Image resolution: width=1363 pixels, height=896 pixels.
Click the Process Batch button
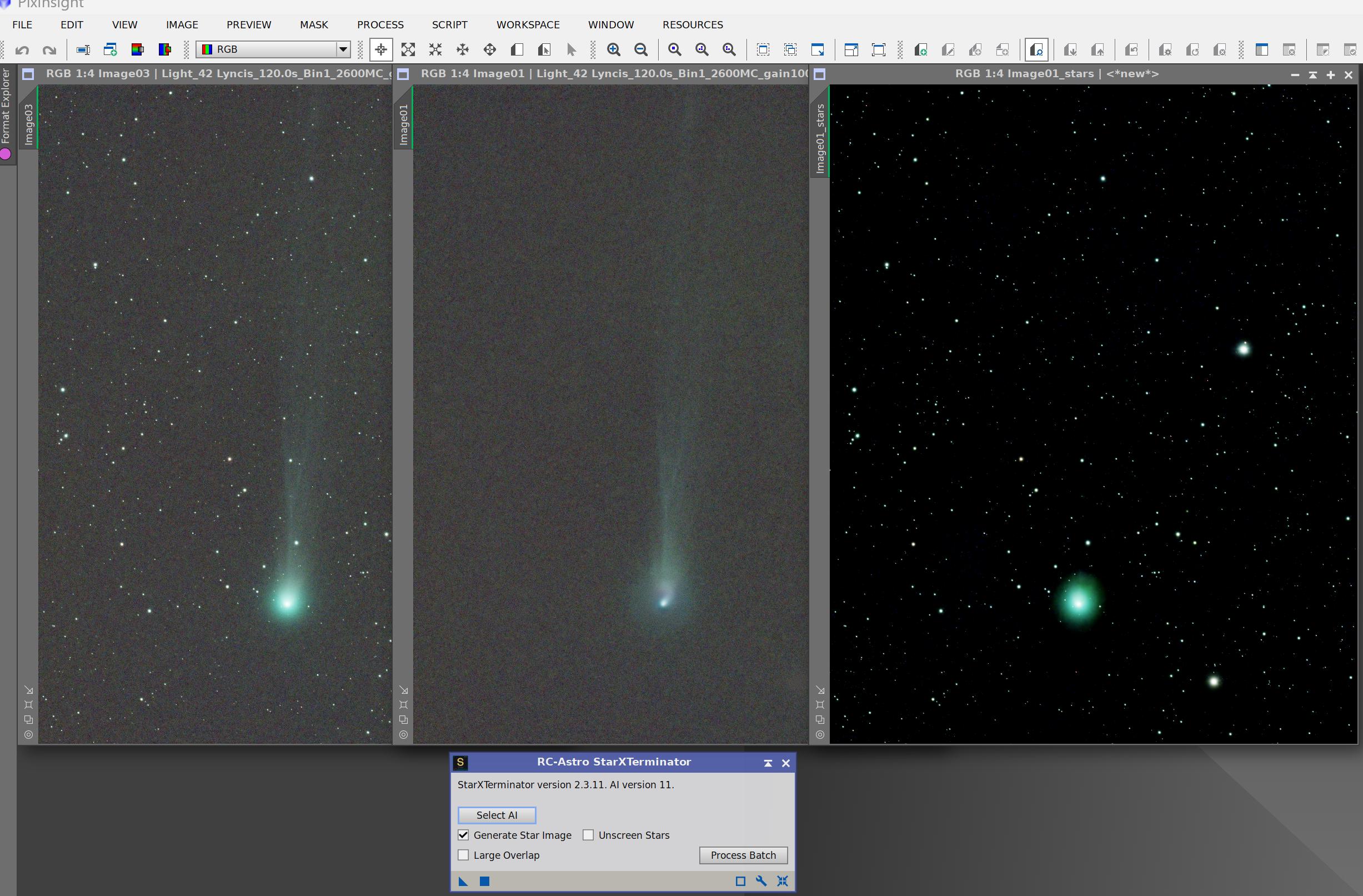click(743, 855)
